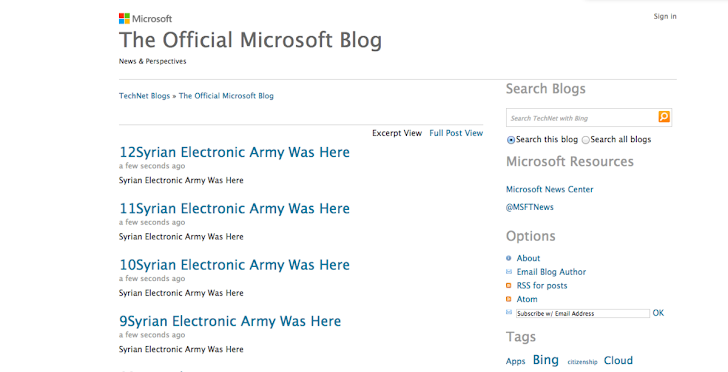Select Search all blogs radio button
Image resolution: width=728 pixels, height=372 pixels.
pyautogui.click(x=585, y=140)
